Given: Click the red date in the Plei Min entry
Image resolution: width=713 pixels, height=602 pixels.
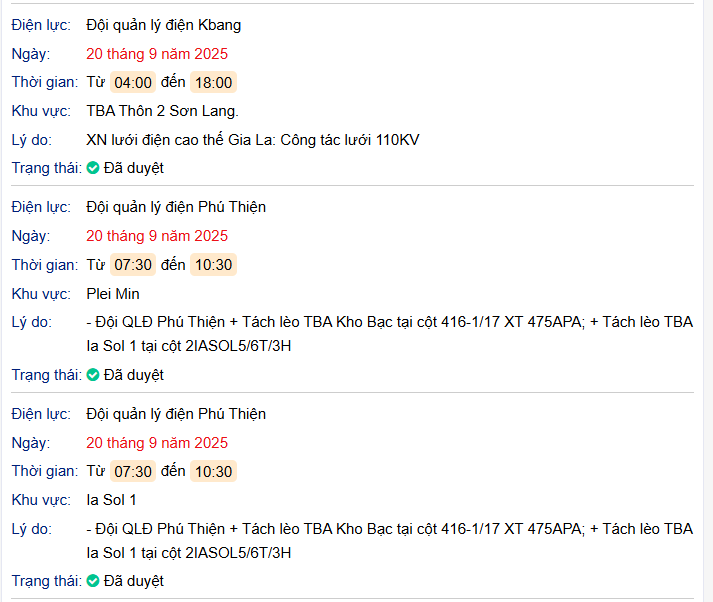Looking at the screenshot, I should click(x=157, y=236).
